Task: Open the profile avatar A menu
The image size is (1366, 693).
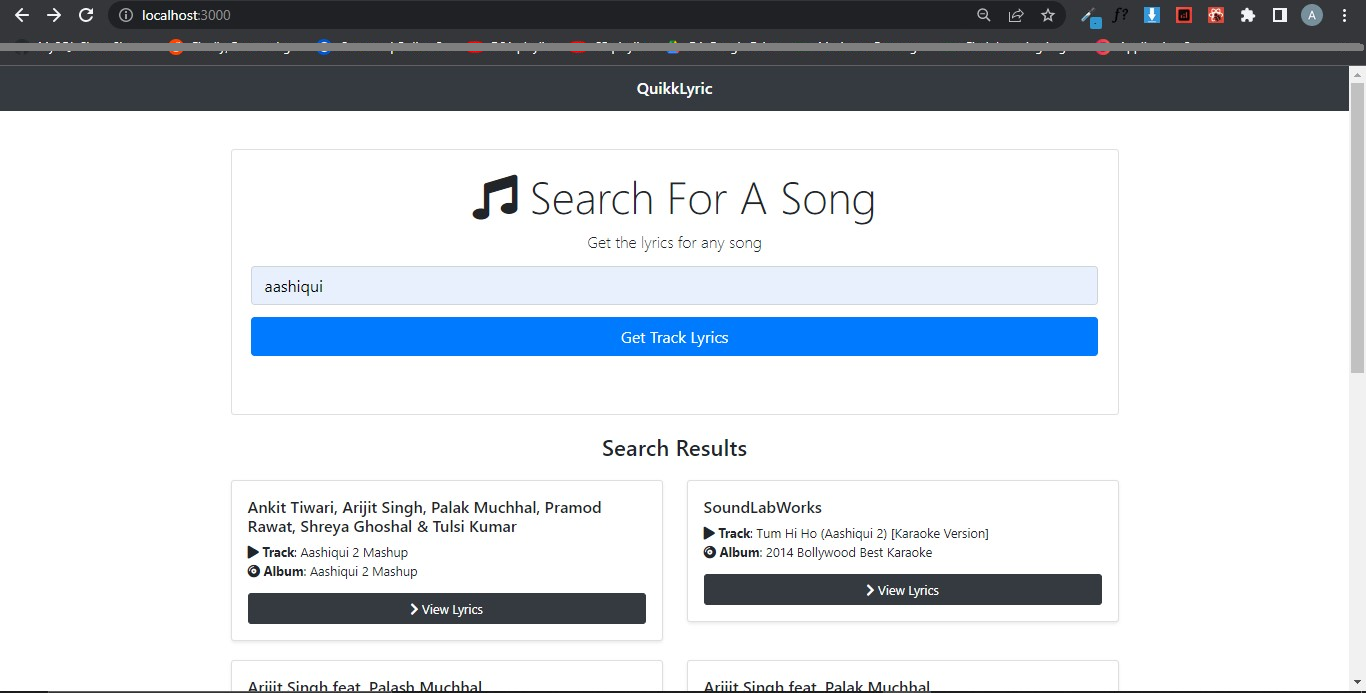Action: [x=1311, y=15]
